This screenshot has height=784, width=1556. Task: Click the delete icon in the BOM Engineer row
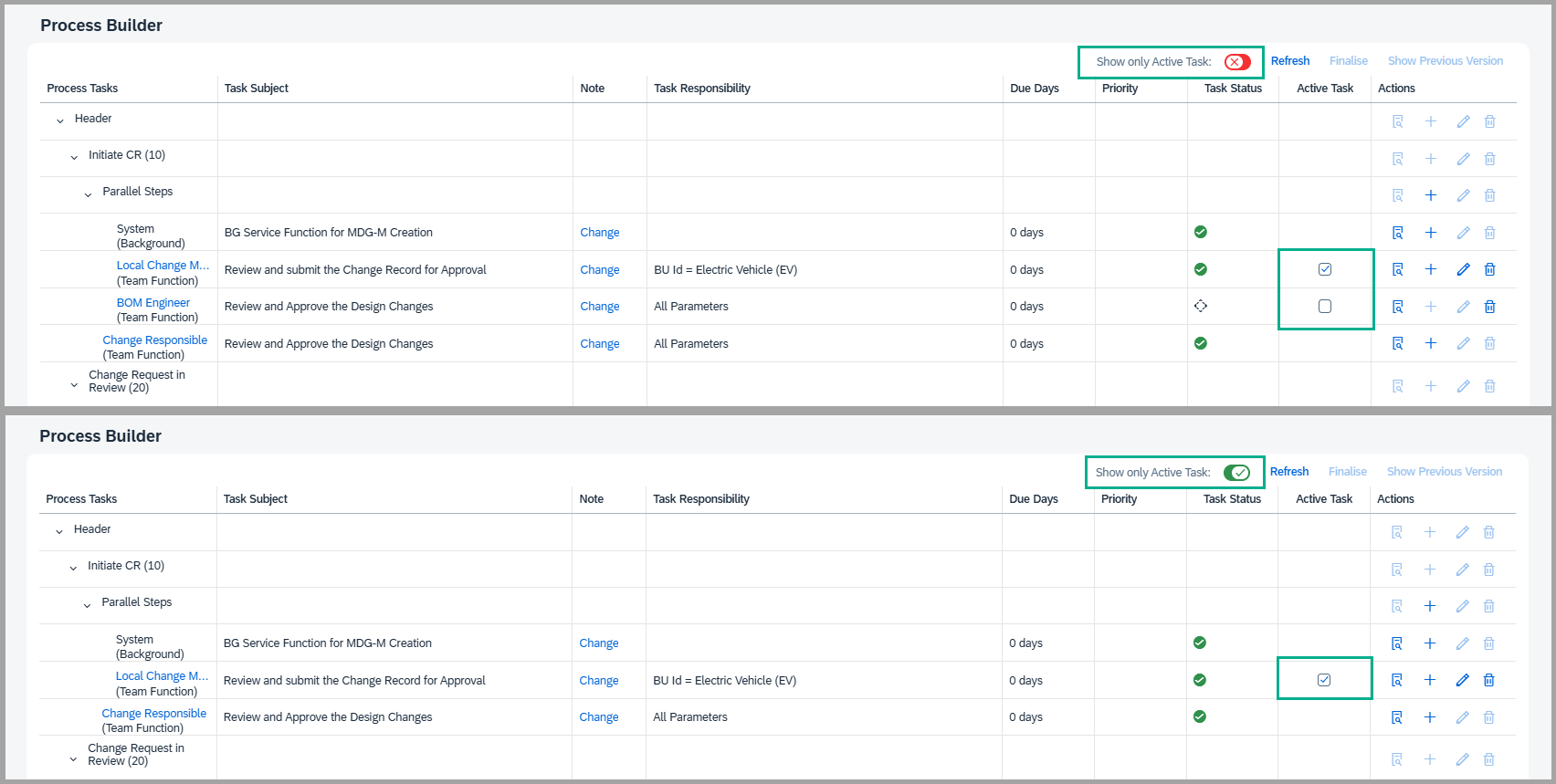[x=1489, y=307]
